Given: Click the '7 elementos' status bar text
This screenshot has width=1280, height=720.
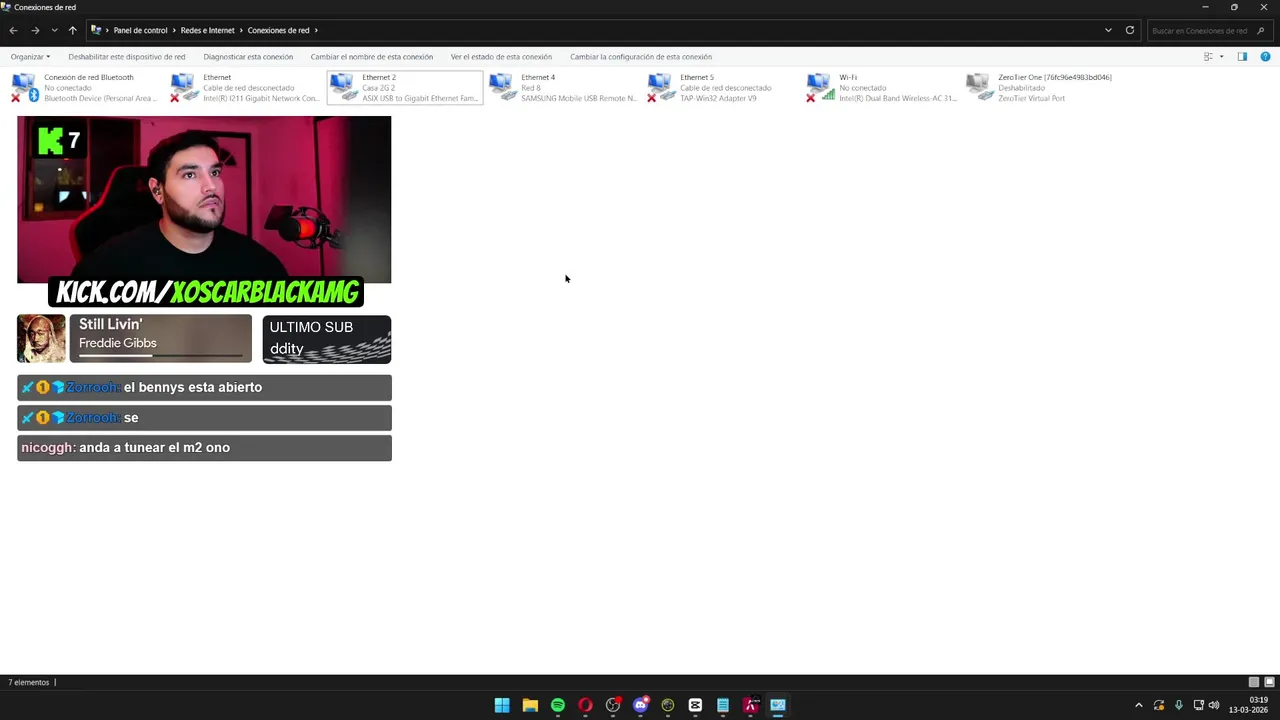Looking at the screenshot, I should 29,682.
